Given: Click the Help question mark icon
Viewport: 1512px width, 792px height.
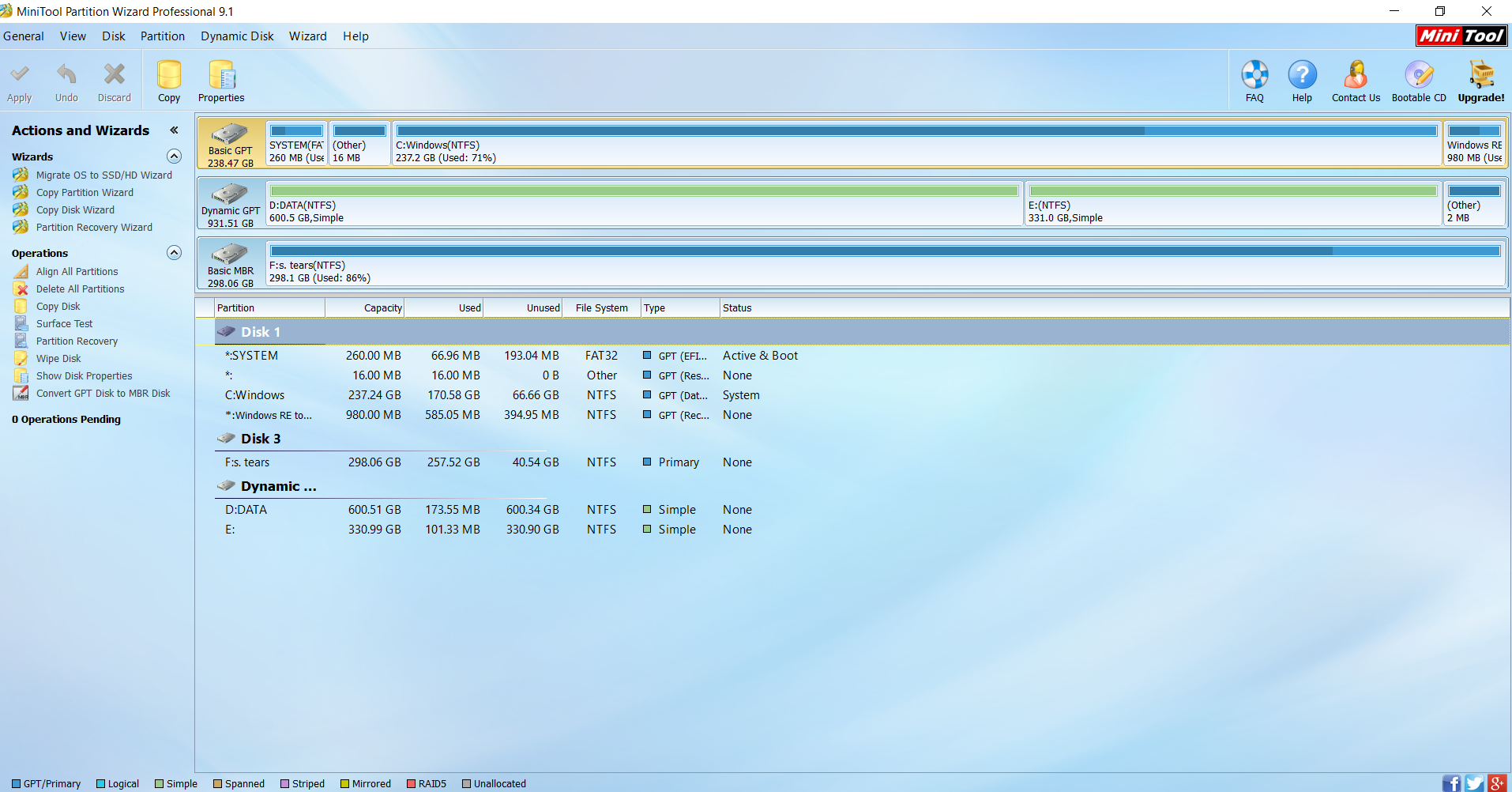Looking at the screenshot, I should [x=1302, y=75].
